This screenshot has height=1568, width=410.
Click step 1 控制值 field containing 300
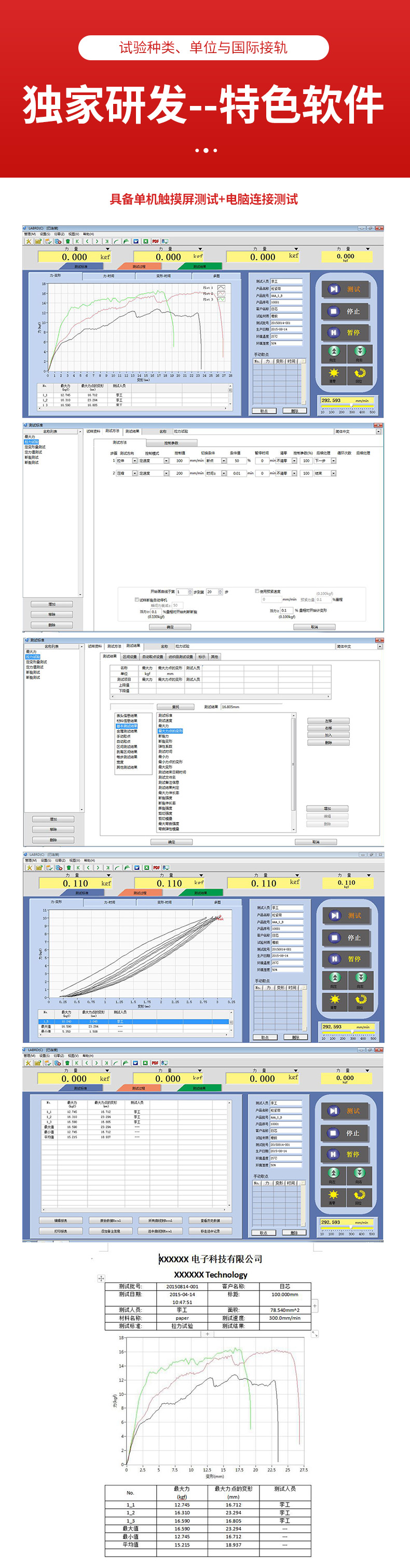coord(180,461)
